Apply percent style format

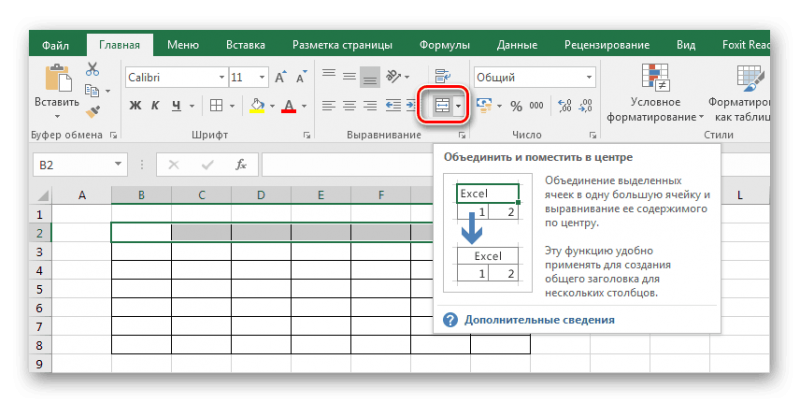(x=516, y=106)
